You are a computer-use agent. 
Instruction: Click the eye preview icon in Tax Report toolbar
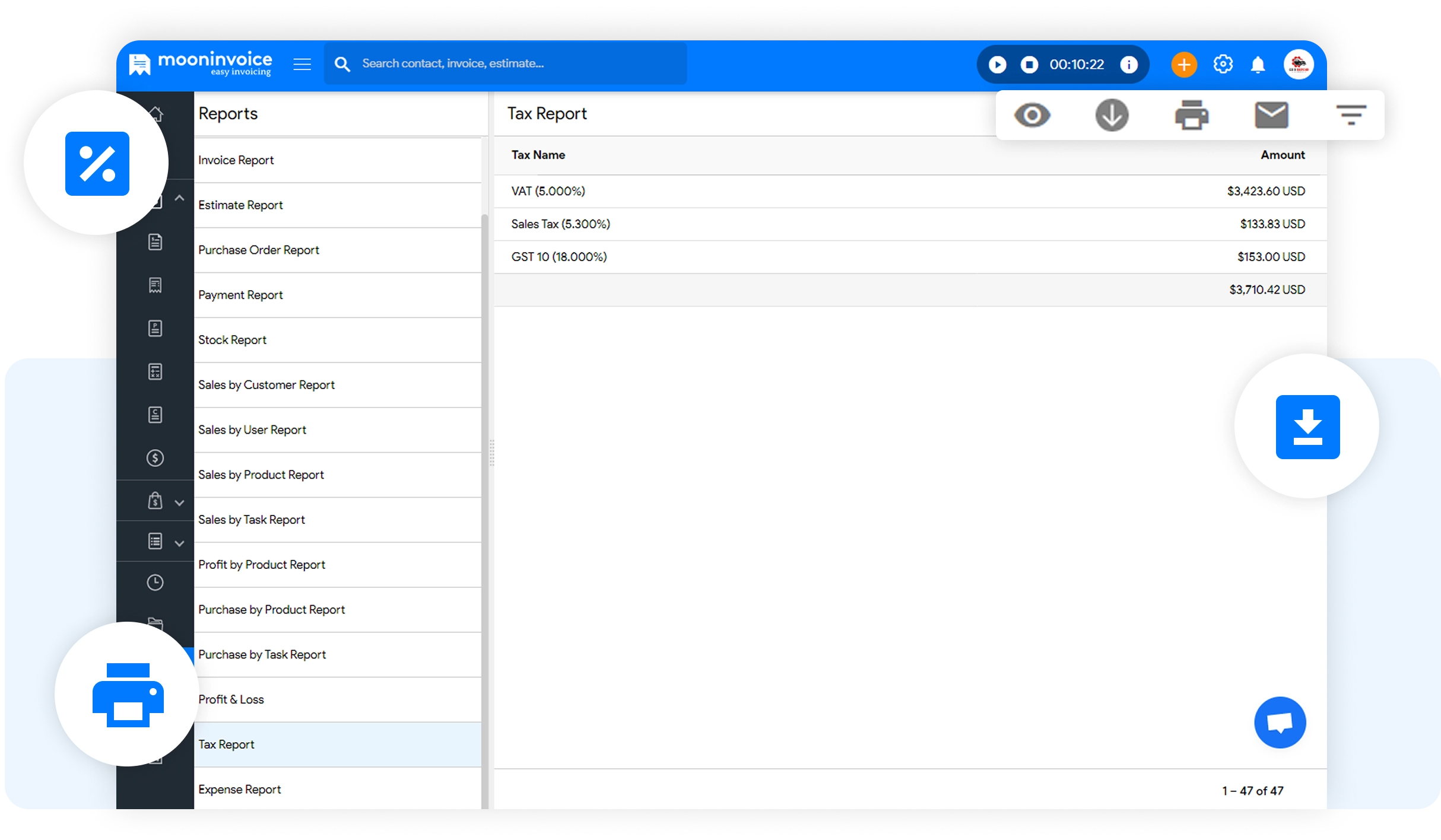click(1032, 115)
